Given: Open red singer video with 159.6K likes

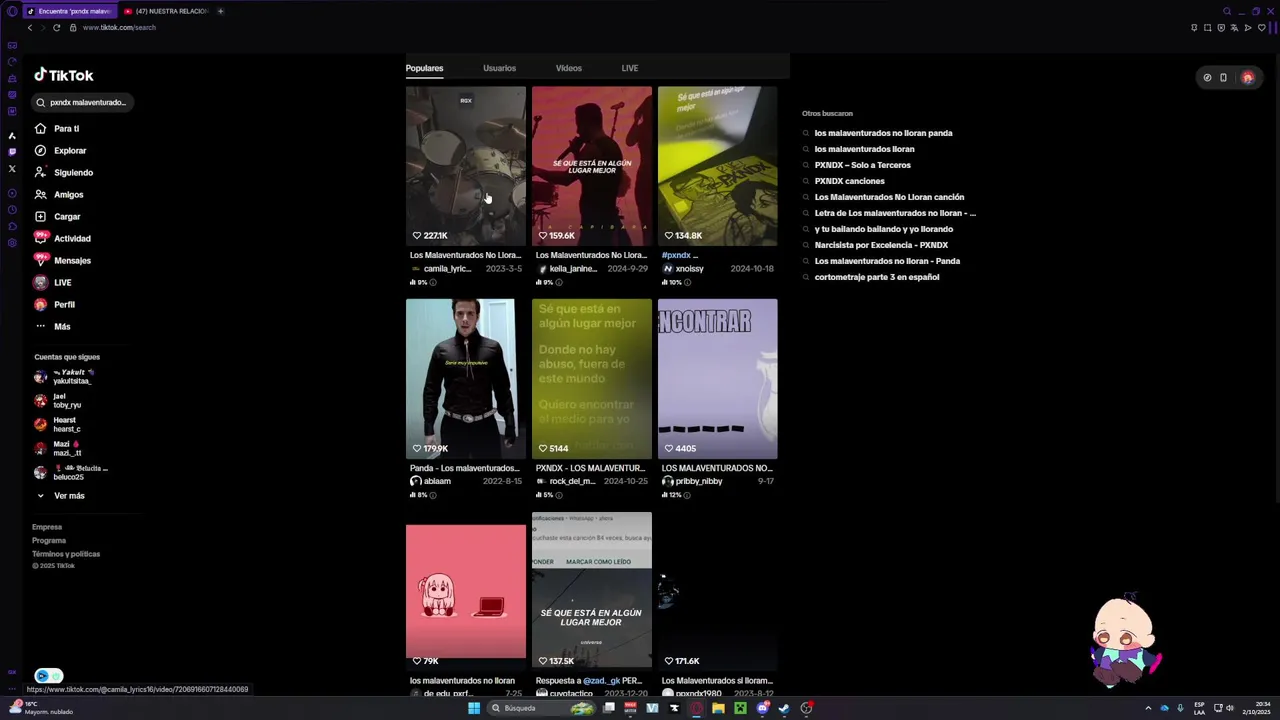Looking at the screenshot, I should click(x=592, y=166).
